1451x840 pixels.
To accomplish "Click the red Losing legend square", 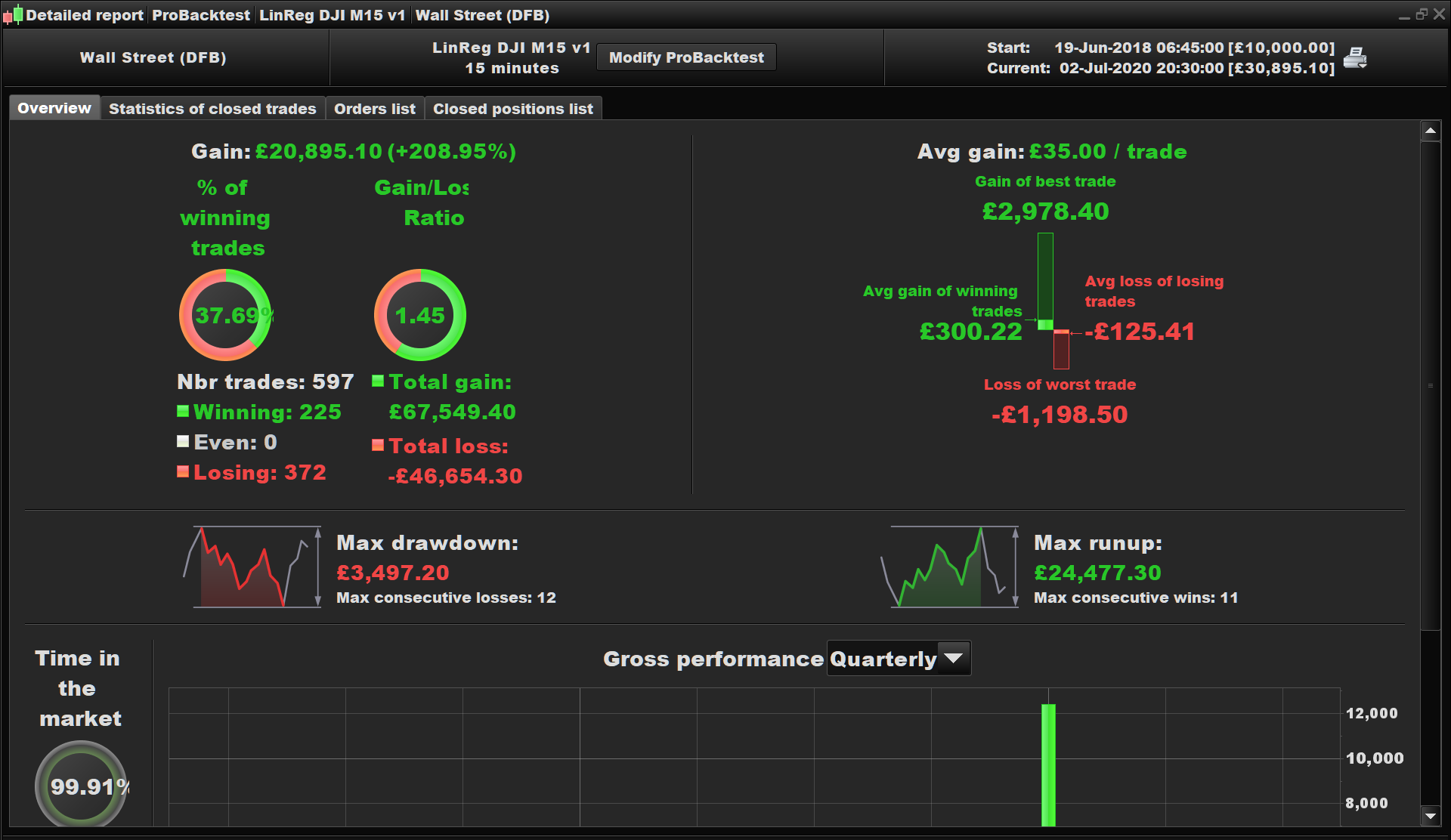I will pos(183,472).
